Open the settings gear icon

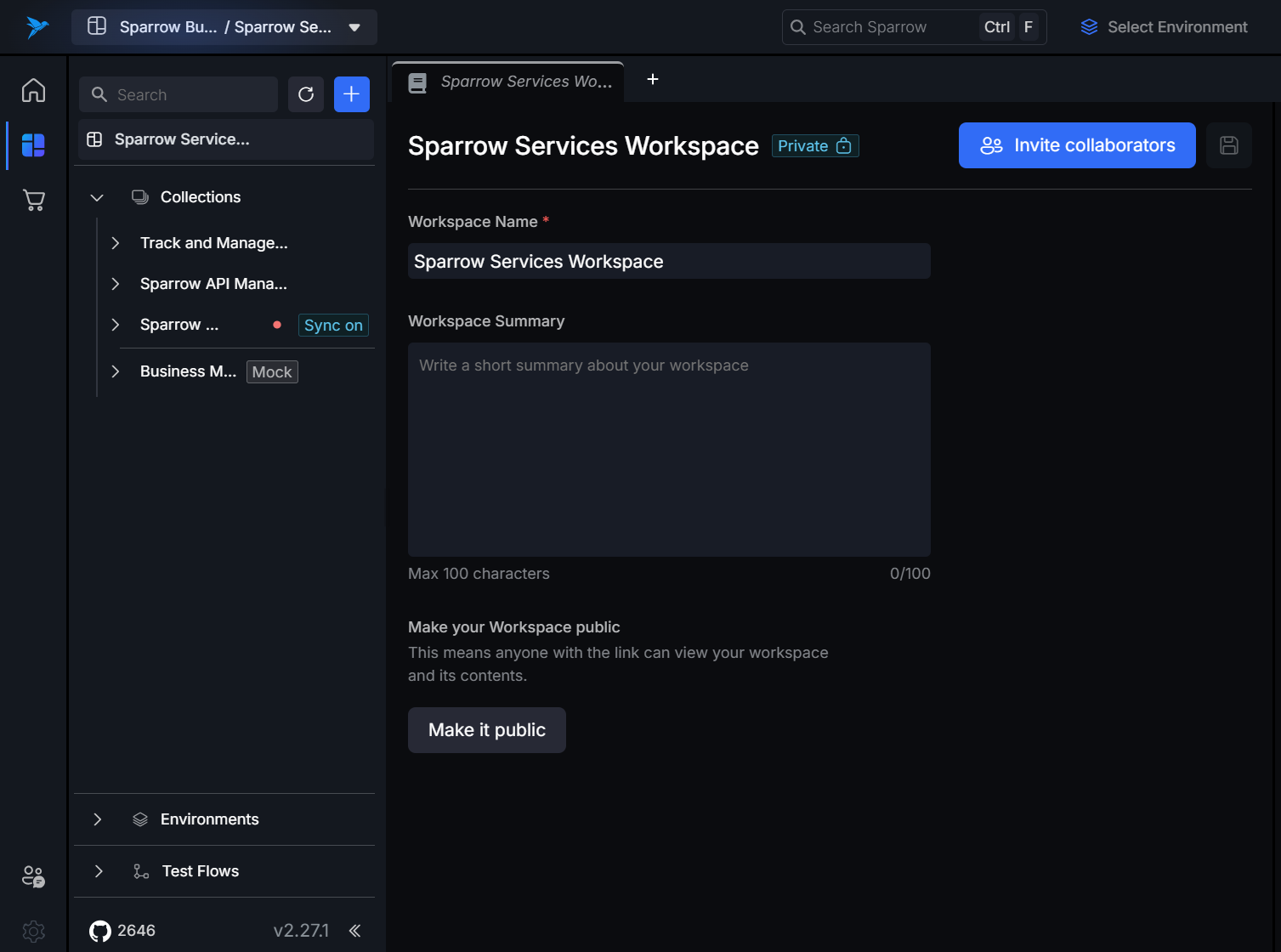(33, 932)
